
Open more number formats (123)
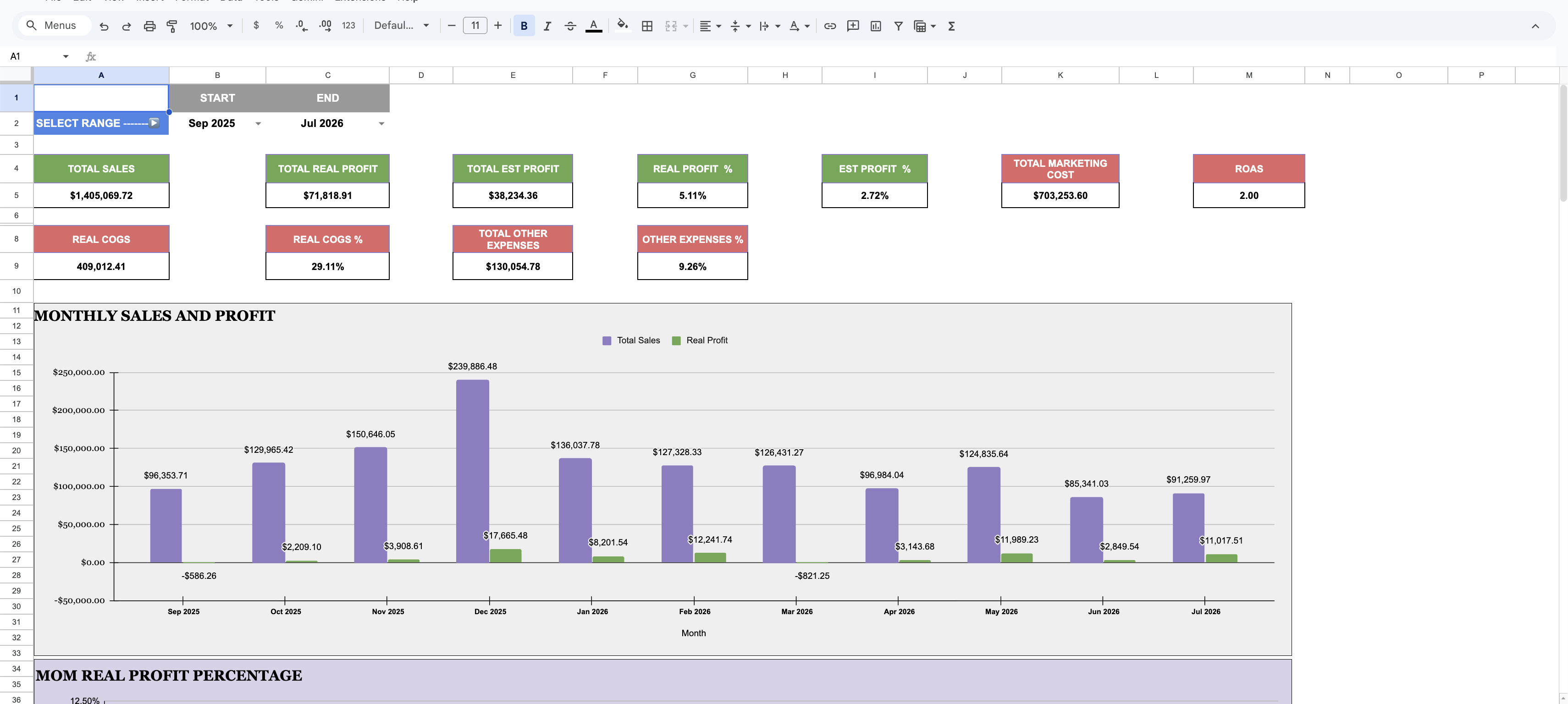point(348,26)
